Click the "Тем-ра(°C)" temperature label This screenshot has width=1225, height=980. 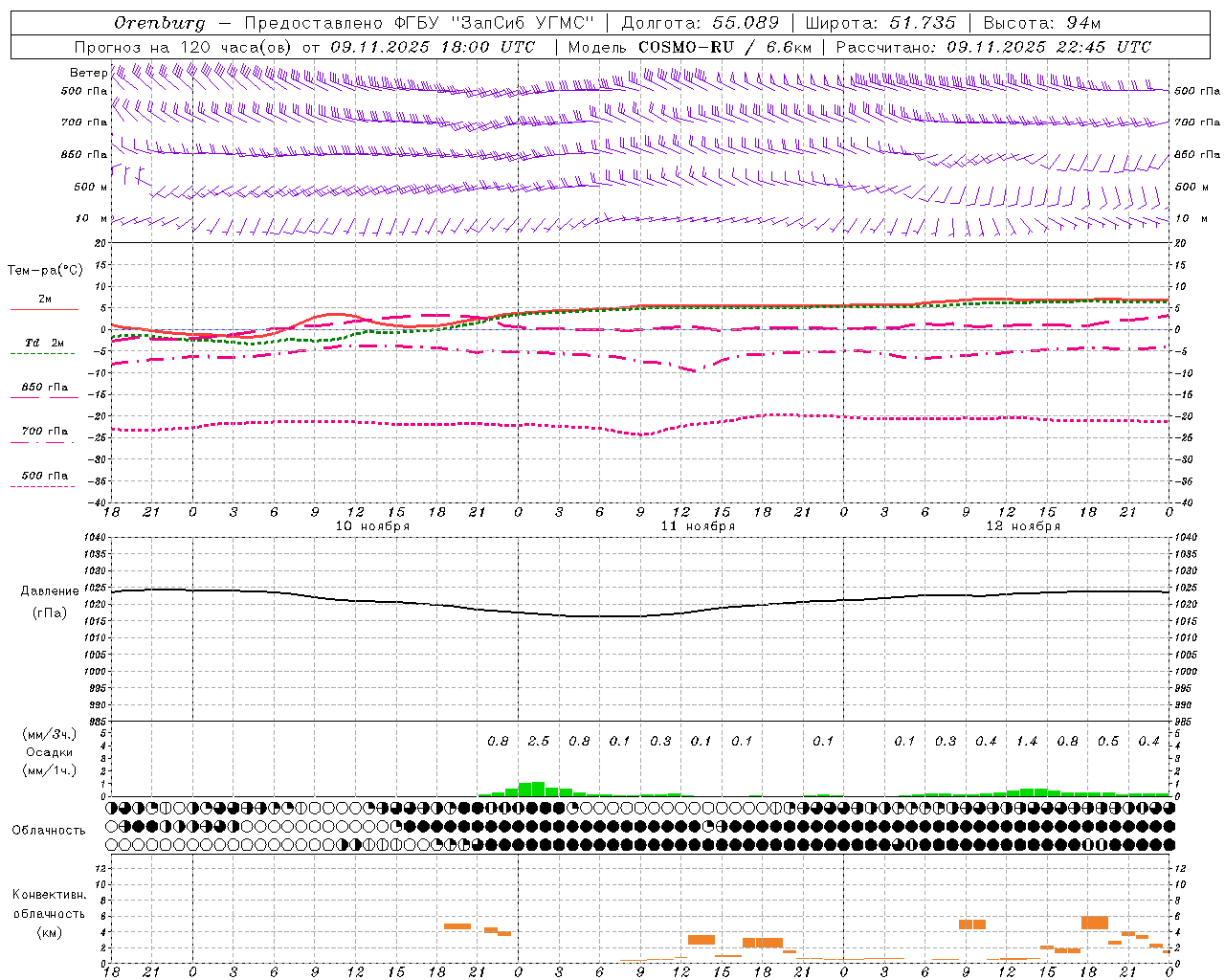click(x=45, y=270)
